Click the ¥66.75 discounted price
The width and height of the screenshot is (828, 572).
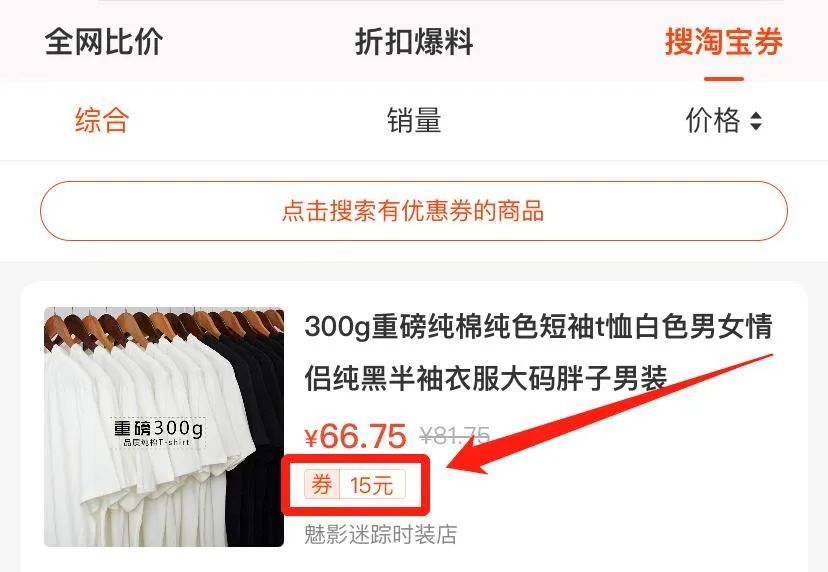pyautogui.click(x=355, y=436)
